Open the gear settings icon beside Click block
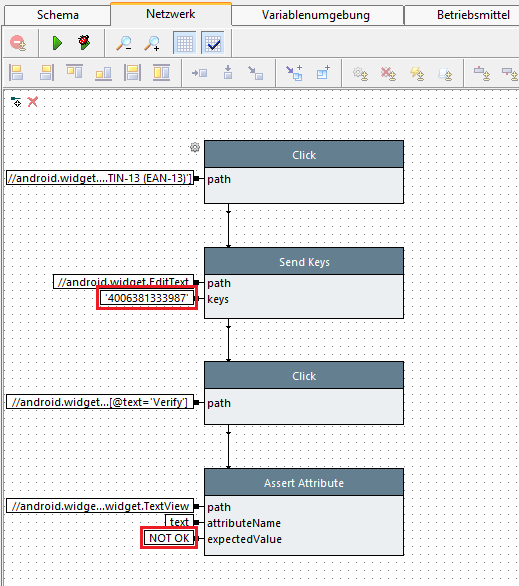Screen dimensions: 519x586 coord(195,147)
